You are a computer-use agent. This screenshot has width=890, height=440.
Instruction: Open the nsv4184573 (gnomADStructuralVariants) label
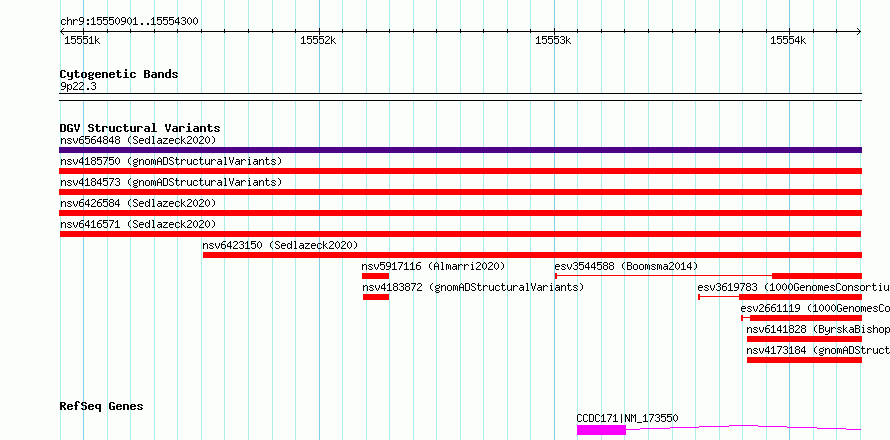pos(171,182)
